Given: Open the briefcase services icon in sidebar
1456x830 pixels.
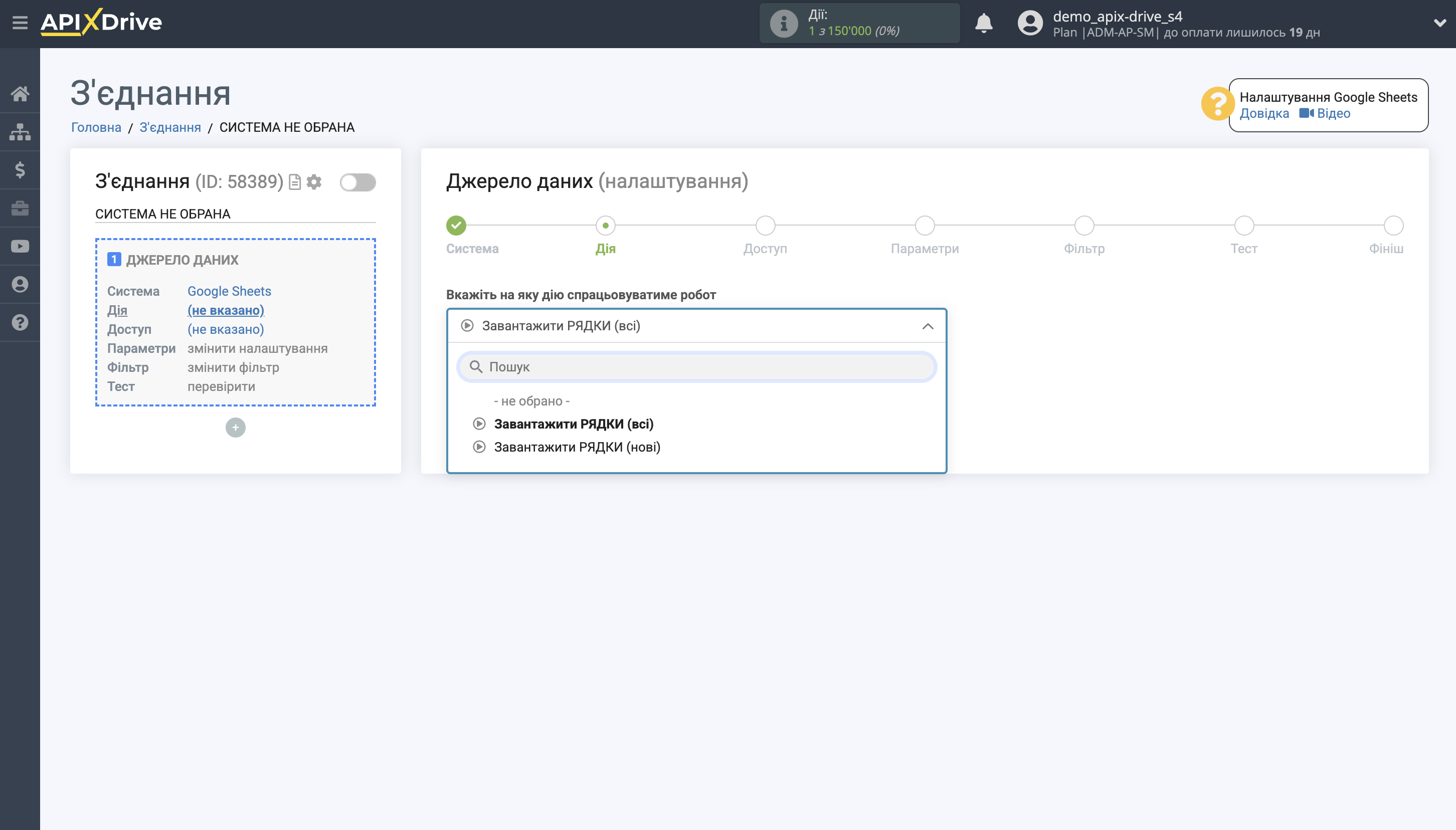Looking at the screenshot, I should tap(21, 207).
